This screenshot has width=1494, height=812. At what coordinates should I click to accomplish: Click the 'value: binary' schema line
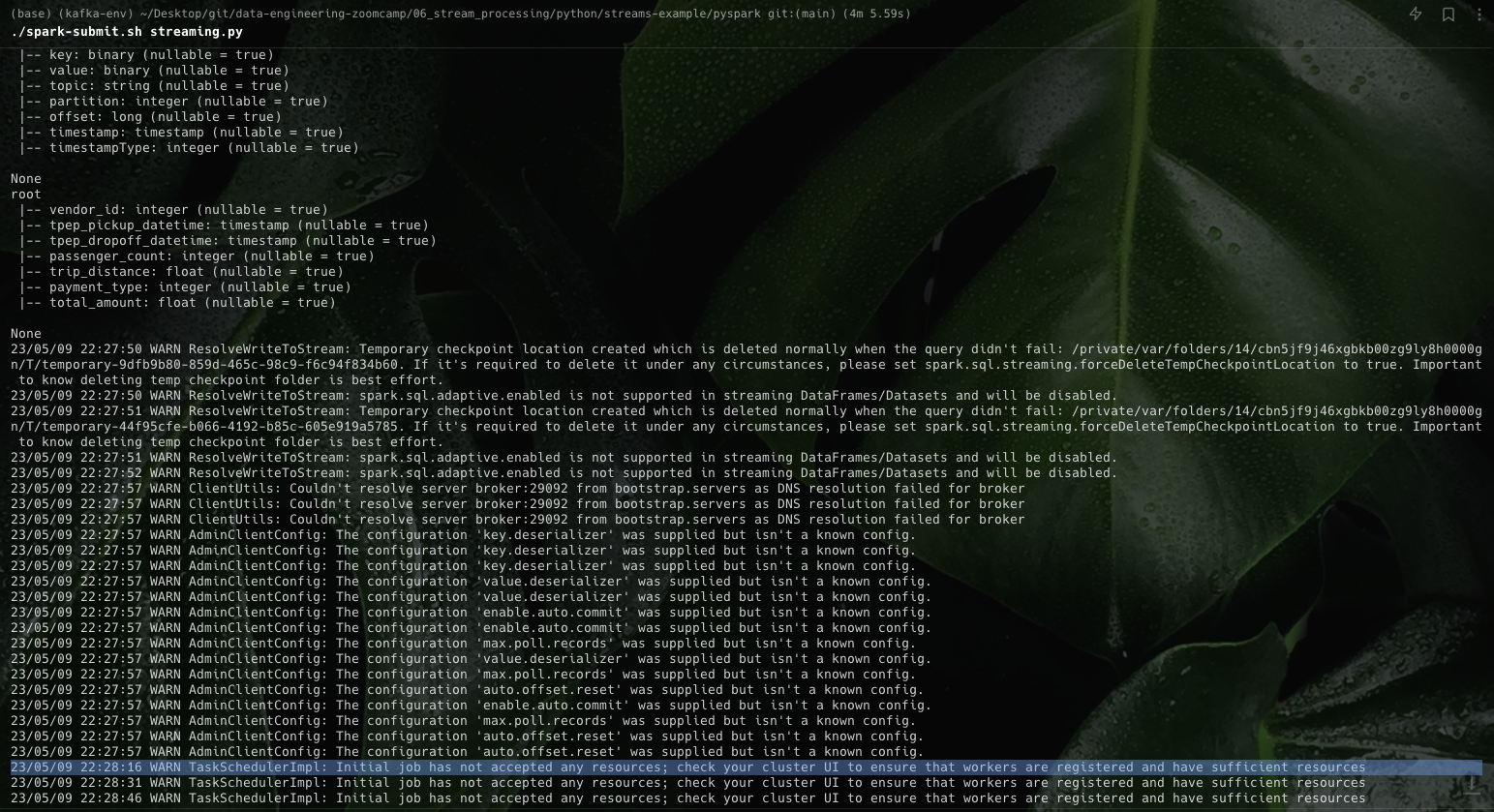tap(154, 71)
